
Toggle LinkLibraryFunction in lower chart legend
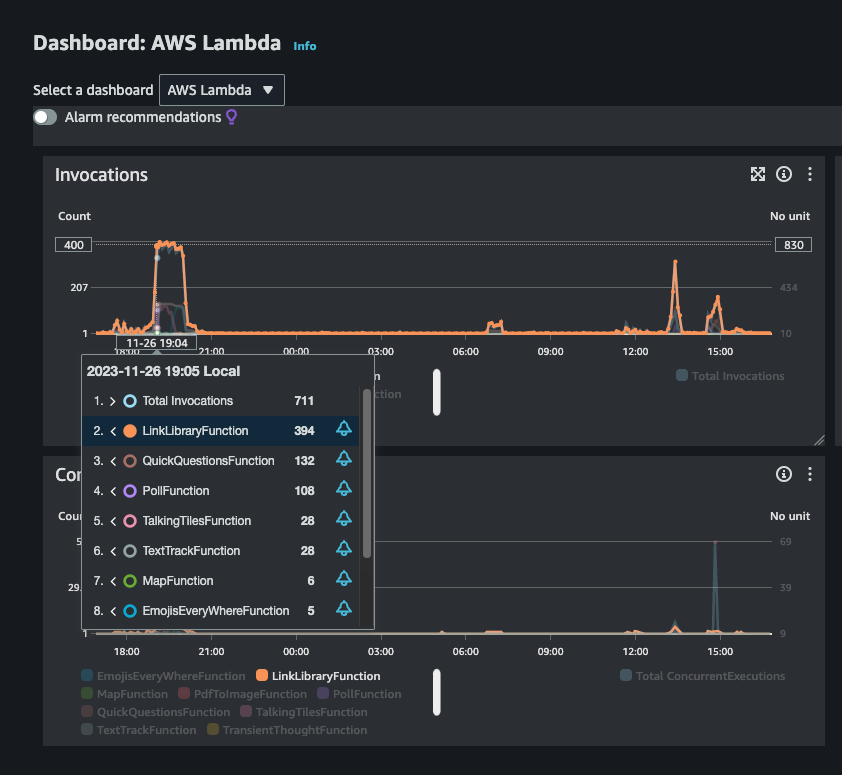coord(318,676)
